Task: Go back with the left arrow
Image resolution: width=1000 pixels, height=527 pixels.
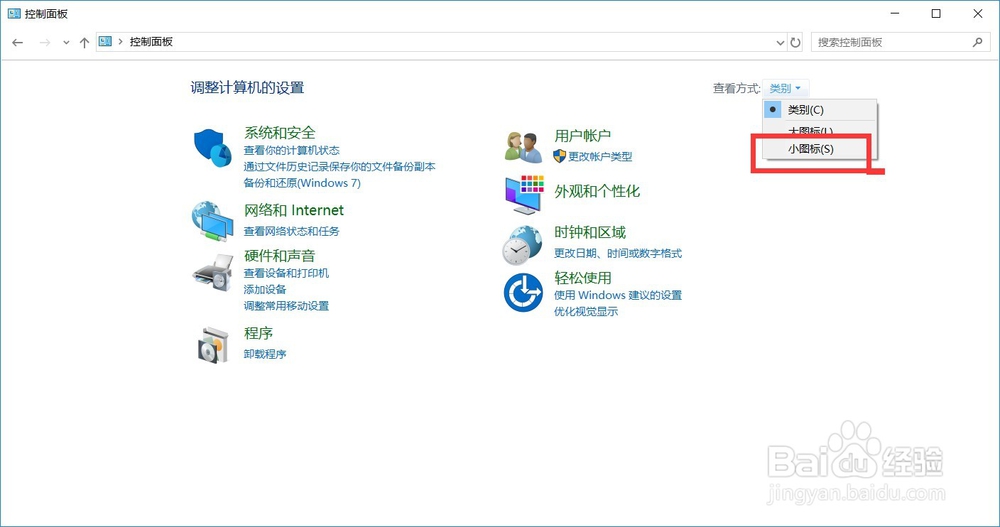Action: pyautogui.click(x=18, y=42)
